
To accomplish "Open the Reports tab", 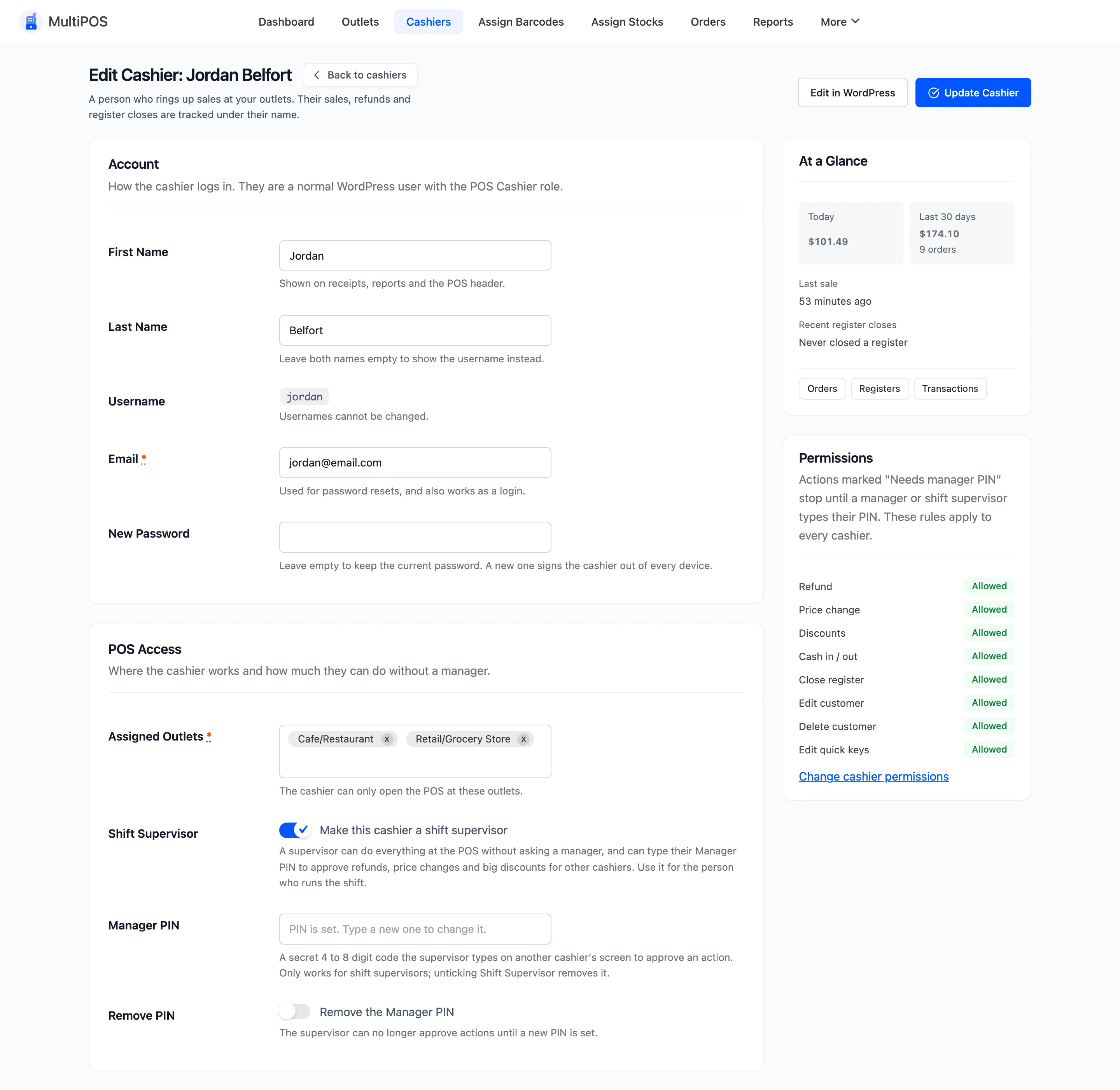I will (x=773, y=22).
